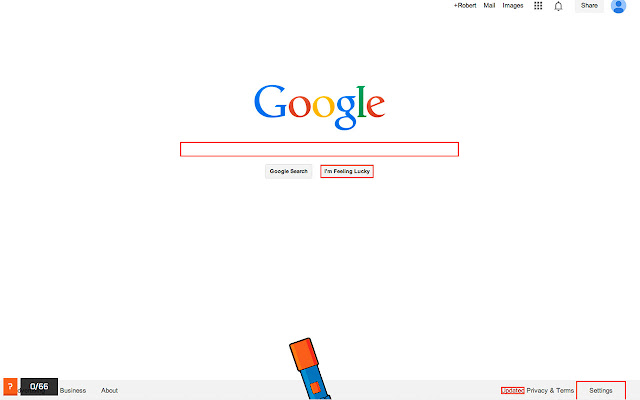This screenshot has width=640, height=400.
Task: Open the Google apps grid icon
Action: point(538,6)
